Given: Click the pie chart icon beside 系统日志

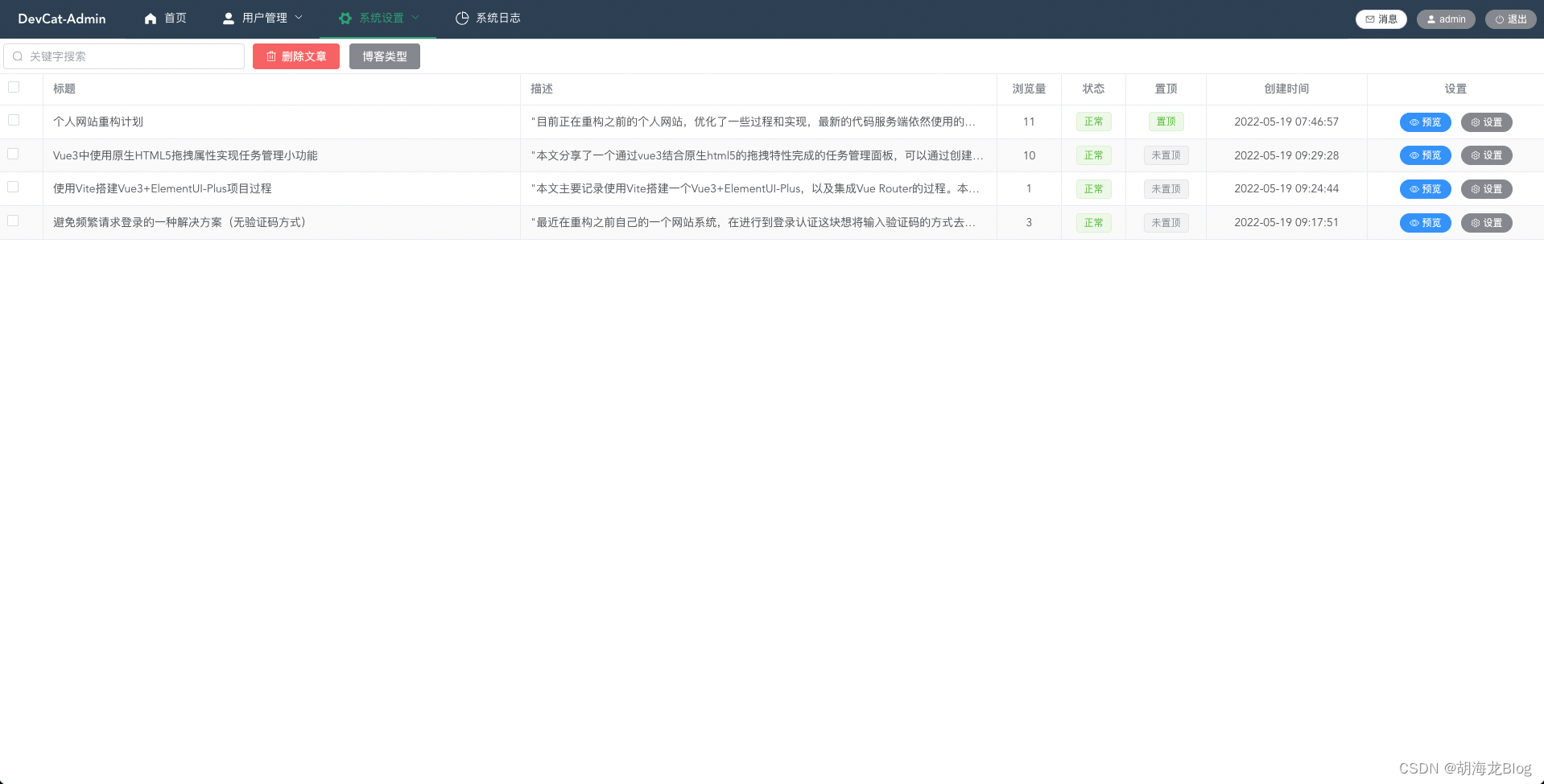Looking at the screenshot, I should [462, 19].
